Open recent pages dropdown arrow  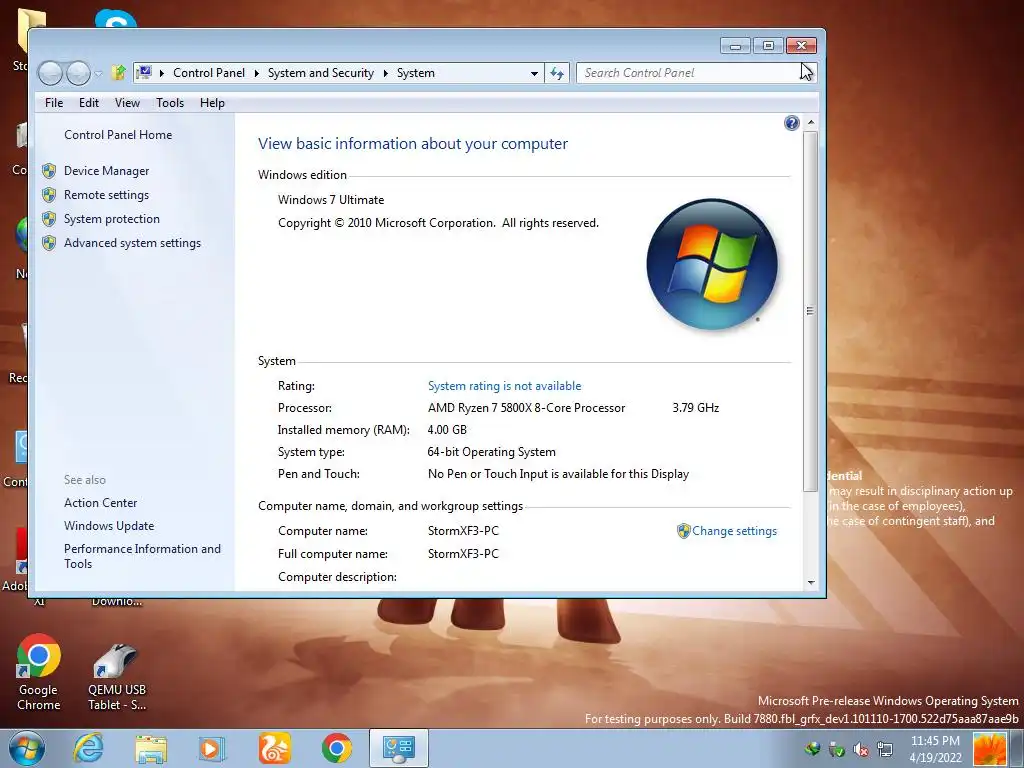(98, 74)
